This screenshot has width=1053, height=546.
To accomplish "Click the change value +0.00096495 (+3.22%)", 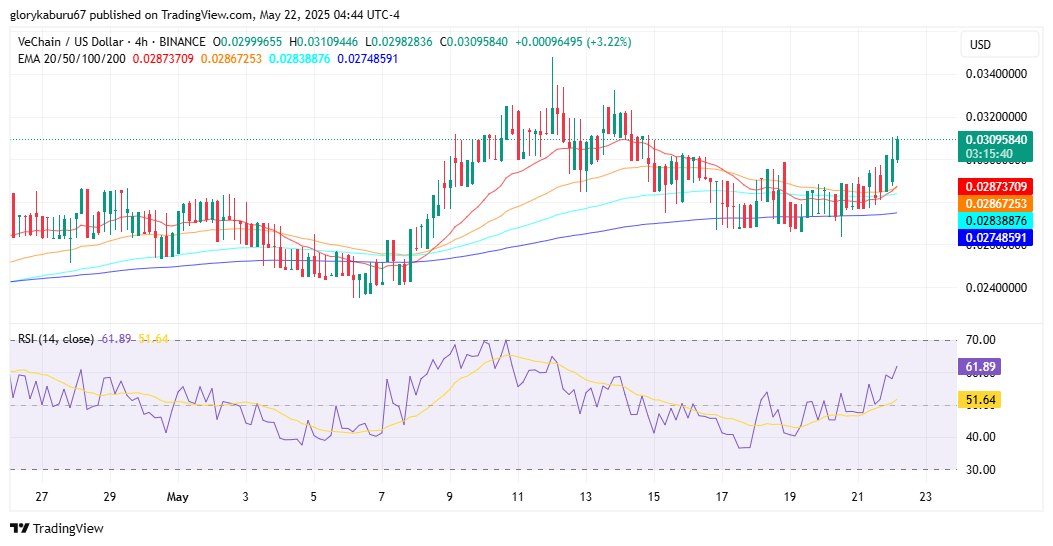I will point(574,42).
